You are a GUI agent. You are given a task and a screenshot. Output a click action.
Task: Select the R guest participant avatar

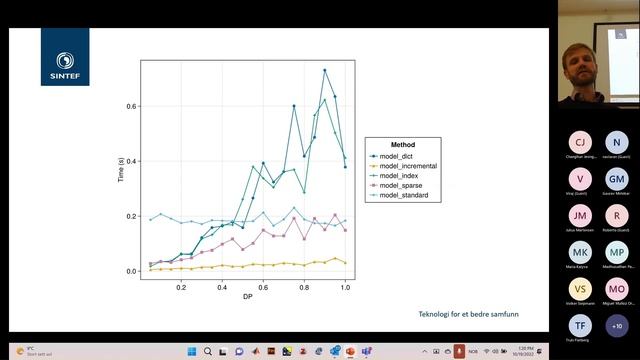pos(617,216)
